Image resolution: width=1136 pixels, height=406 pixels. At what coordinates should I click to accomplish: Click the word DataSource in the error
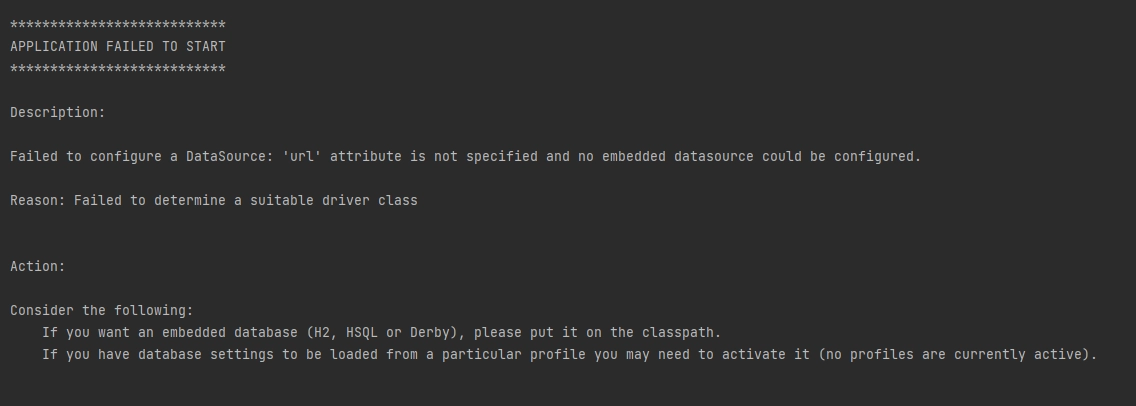pyautogui.click(x=225, y=157)
